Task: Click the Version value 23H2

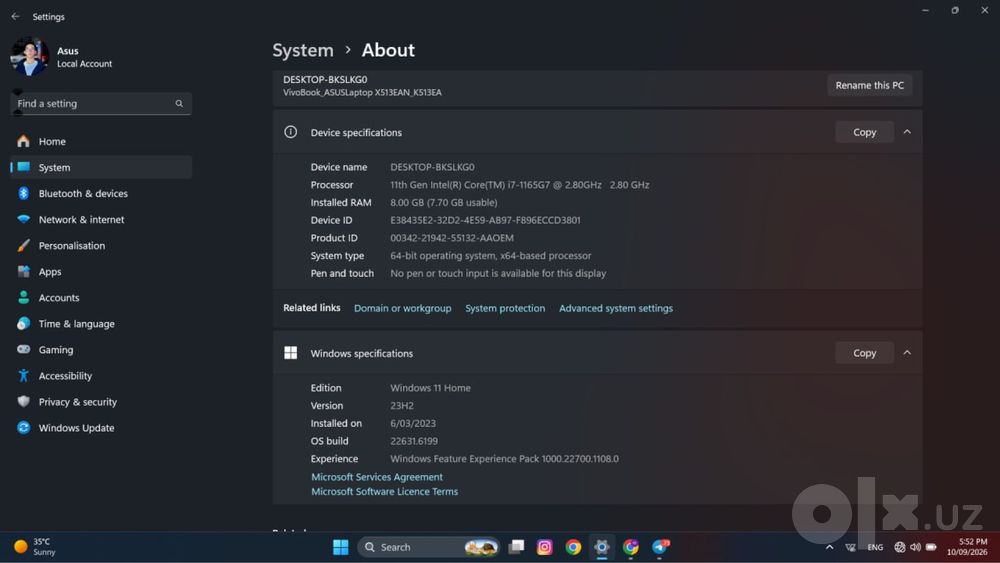Action: [402, 406]
